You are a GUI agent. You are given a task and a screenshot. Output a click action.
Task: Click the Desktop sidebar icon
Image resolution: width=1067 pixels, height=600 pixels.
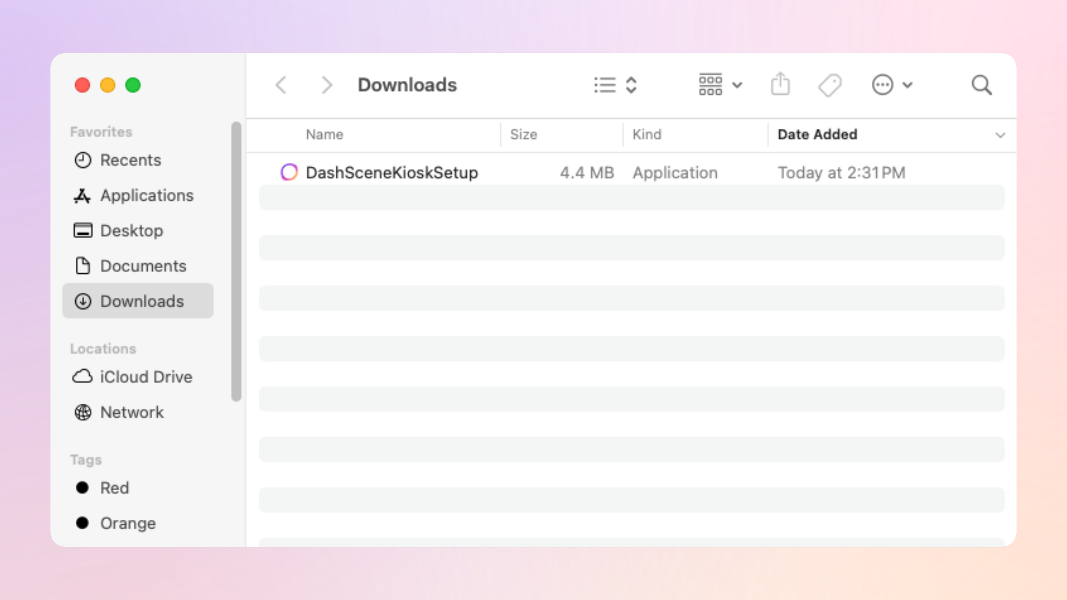pyautogui.click(x=83, y=231)
